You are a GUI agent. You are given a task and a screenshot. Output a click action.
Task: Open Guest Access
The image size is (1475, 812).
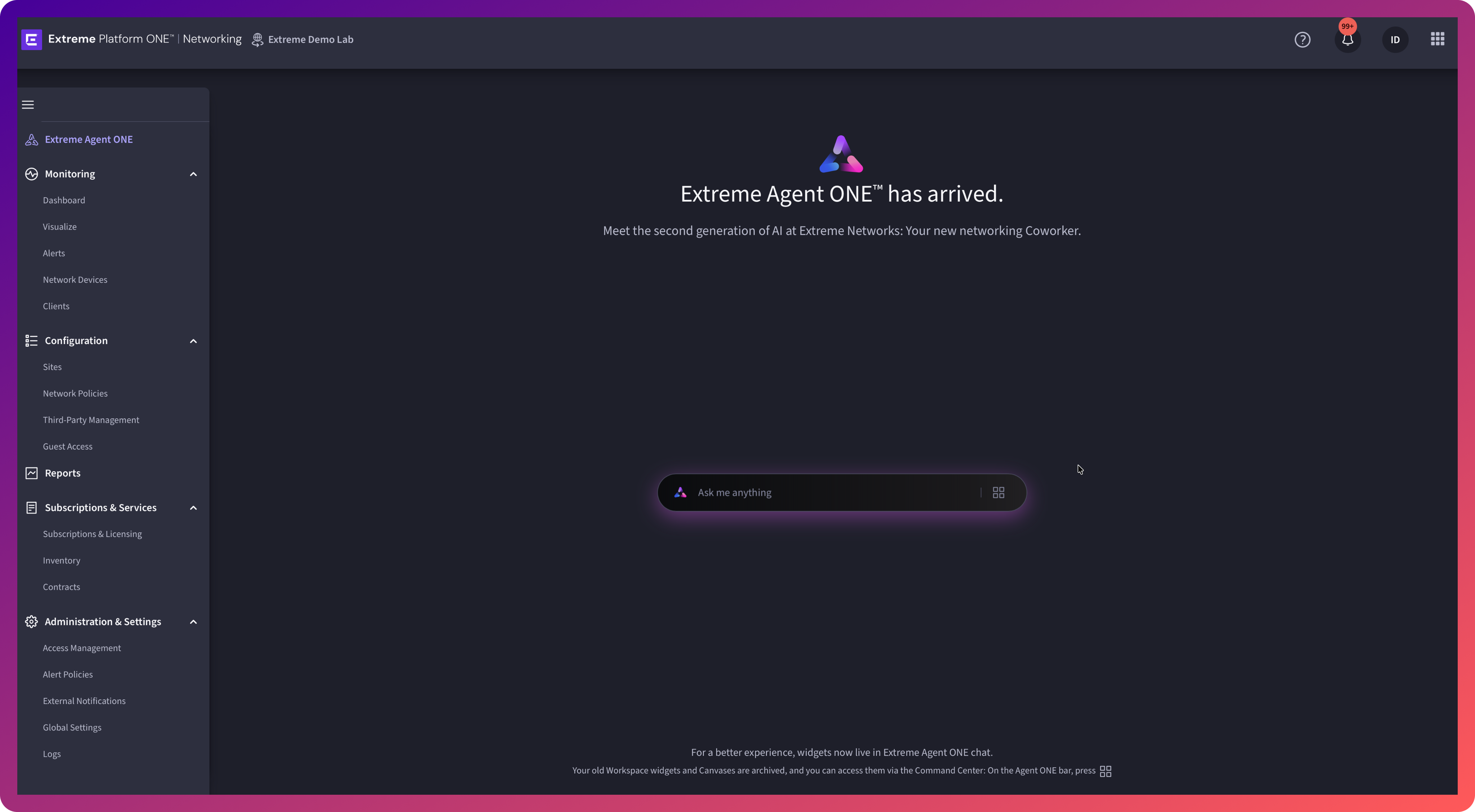point(68,447)
